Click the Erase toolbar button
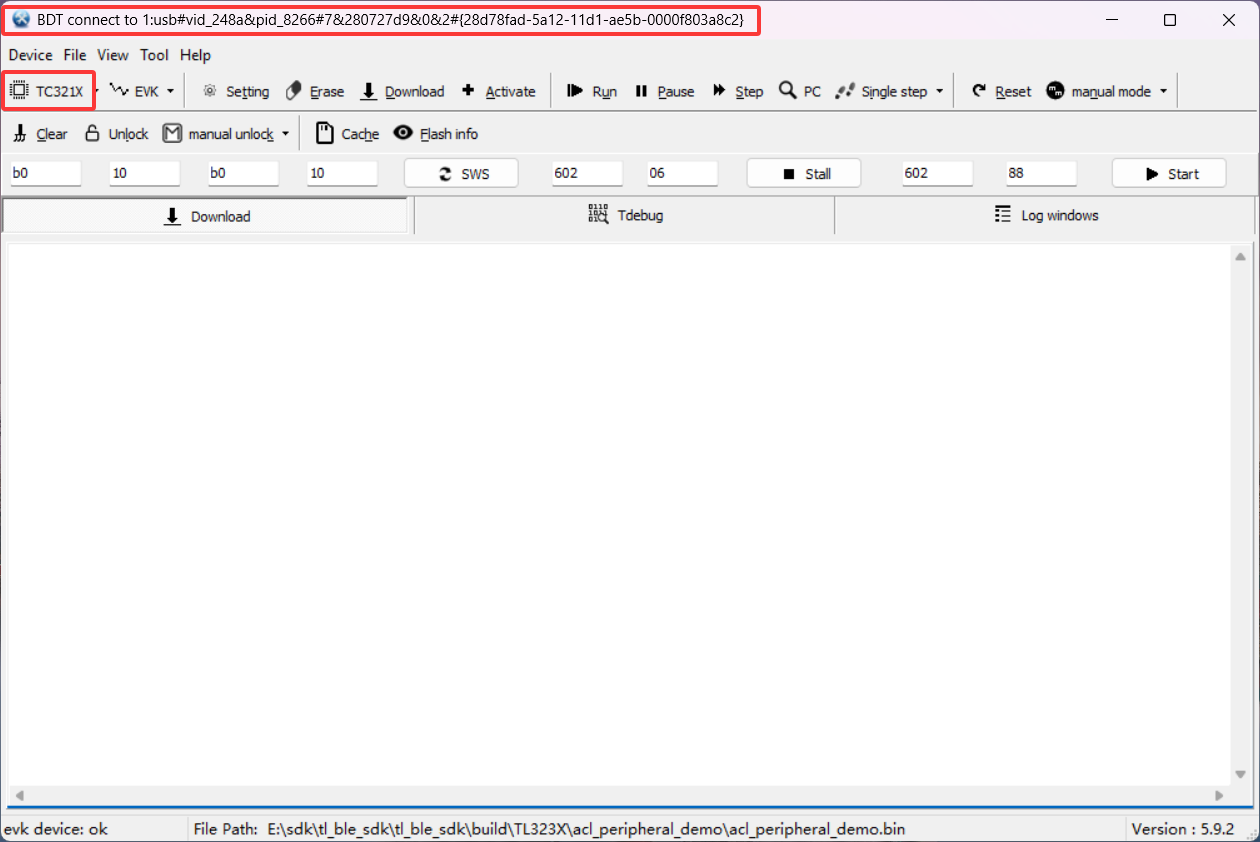Viewport: 1260px width, 842px height. click(315, 91)
